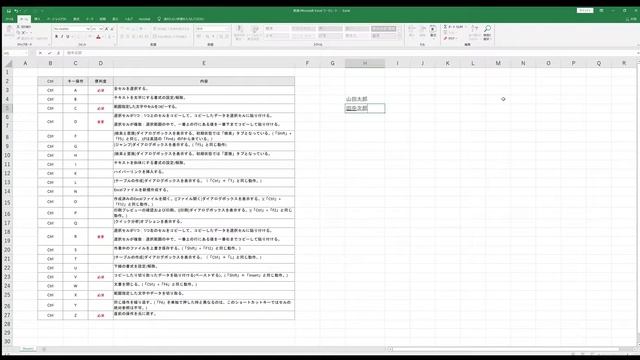This screenshot has width=640, height=360.
Task: Click column header M
Action: click(x=498, y=63)
